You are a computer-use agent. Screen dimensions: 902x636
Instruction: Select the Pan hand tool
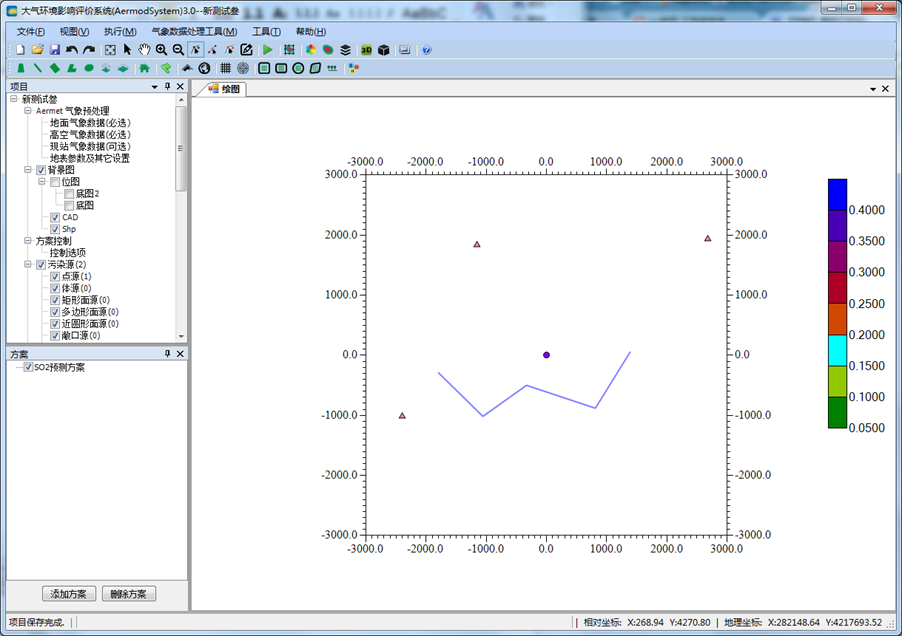144,49
